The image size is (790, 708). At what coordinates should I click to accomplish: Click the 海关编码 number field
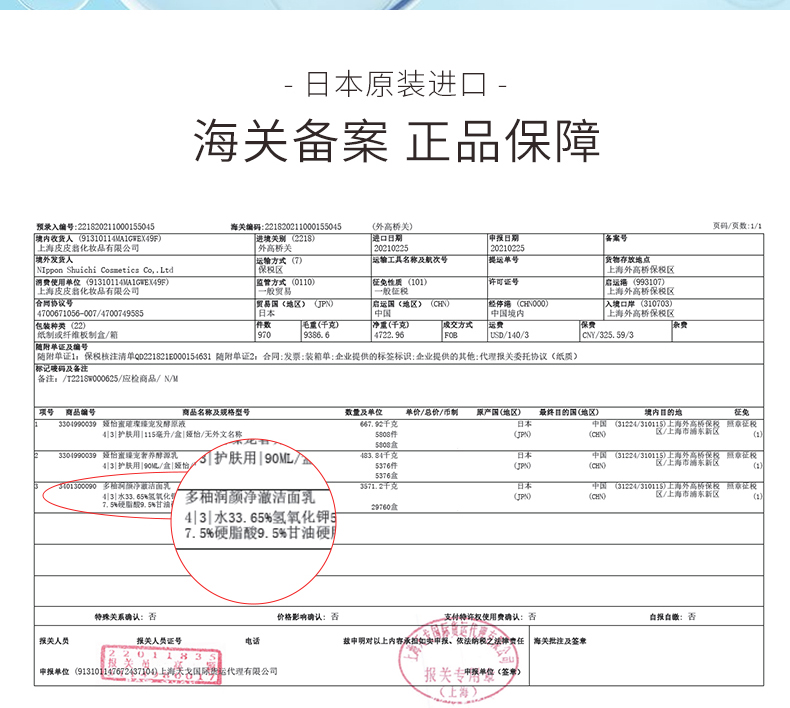[286, 227]
